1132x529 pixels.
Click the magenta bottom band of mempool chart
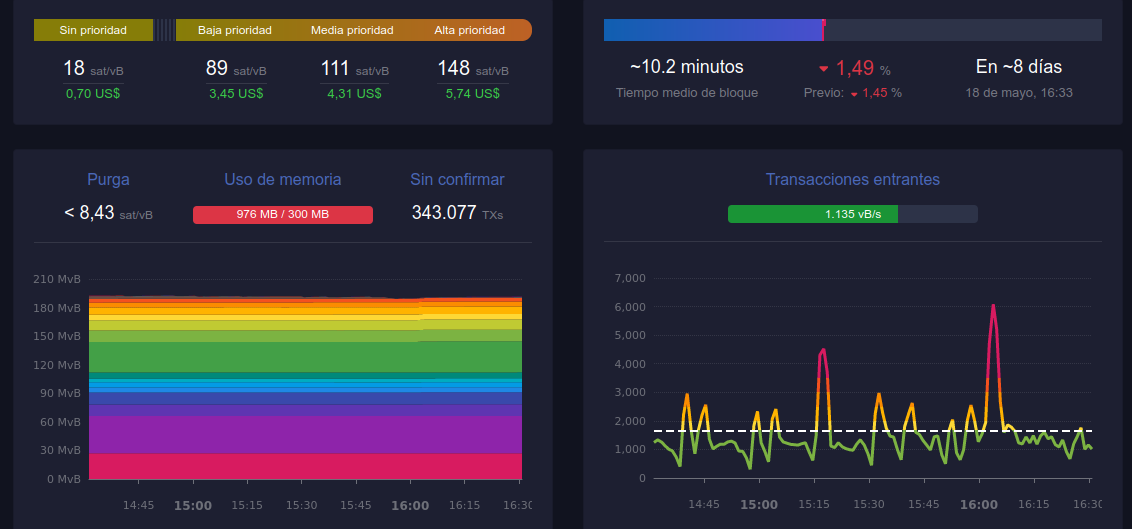[x=305, y=466]
